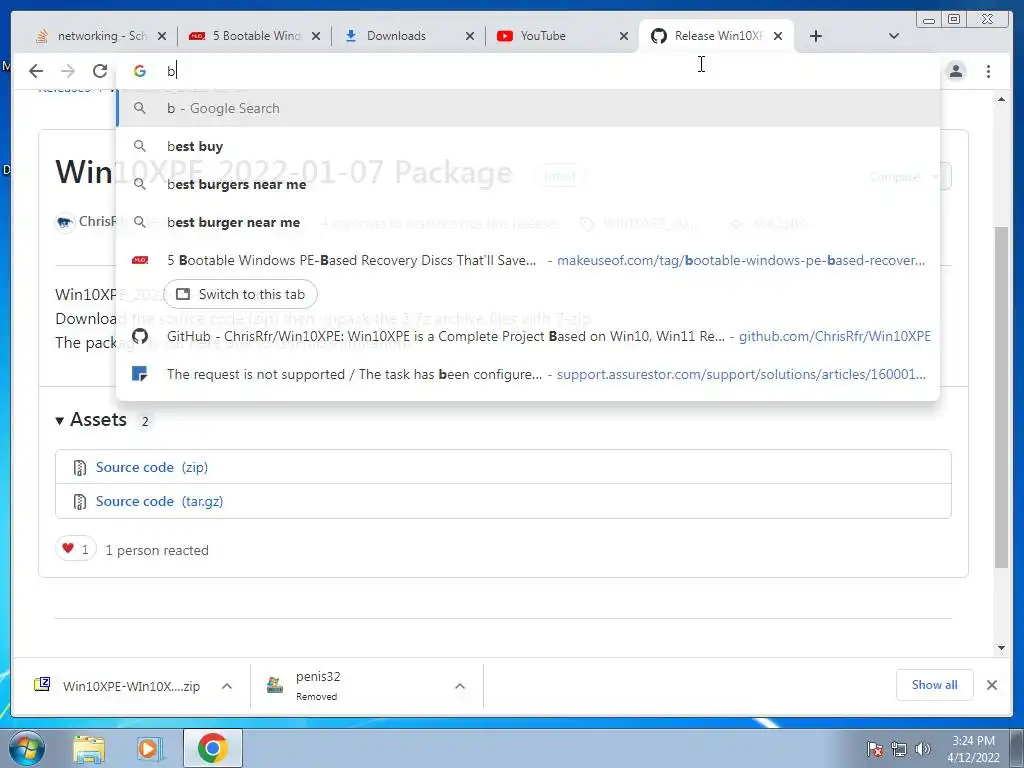Open the Action Center flag icon
This screenshot has height=768, width=1024.
pos(875,749)
